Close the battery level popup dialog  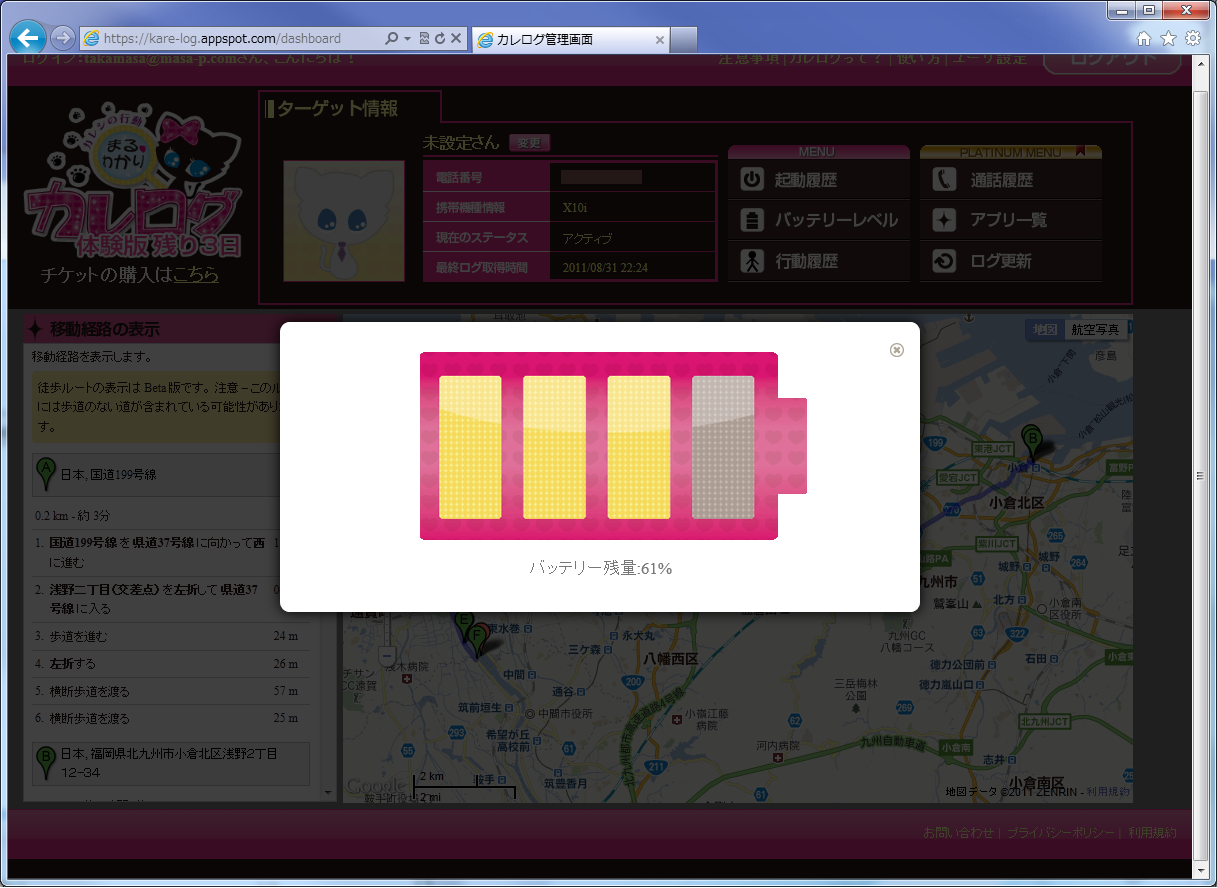(897, 350)
